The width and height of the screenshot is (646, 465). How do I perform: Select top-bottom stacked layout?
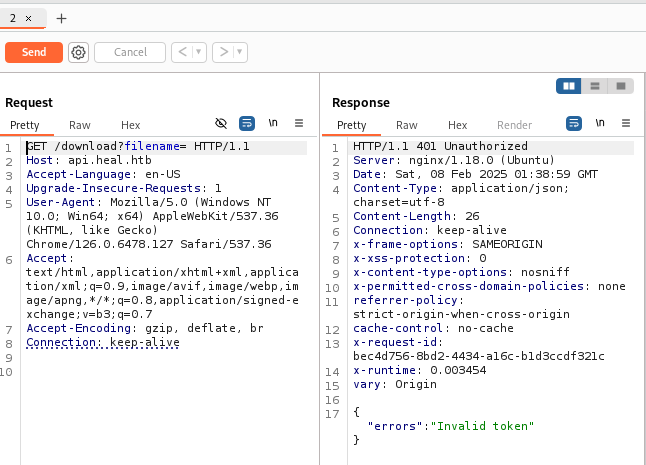coord(595,86)
